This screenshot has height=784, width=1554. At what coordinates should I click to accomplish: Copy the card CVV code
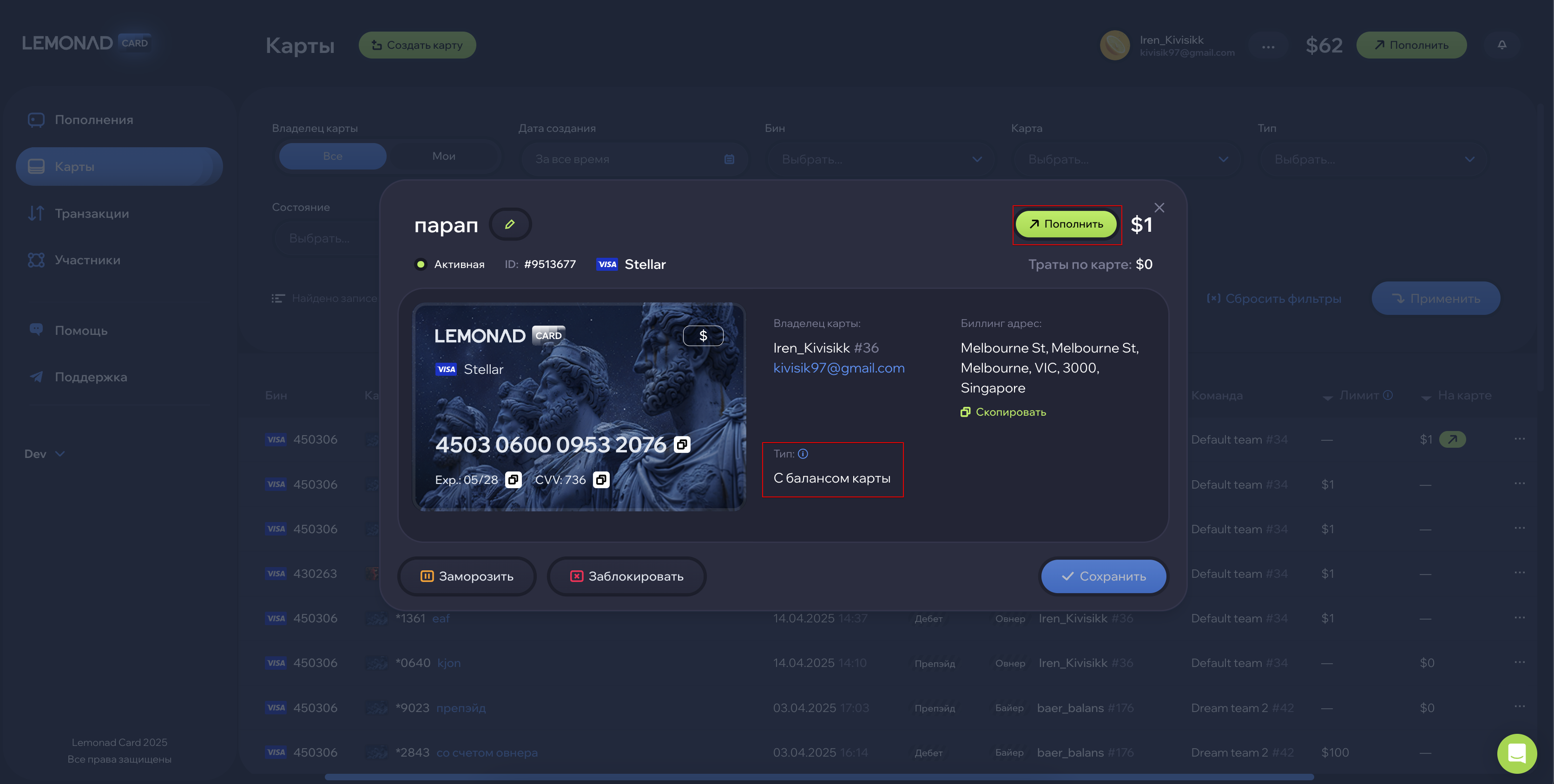pos(601,479)
